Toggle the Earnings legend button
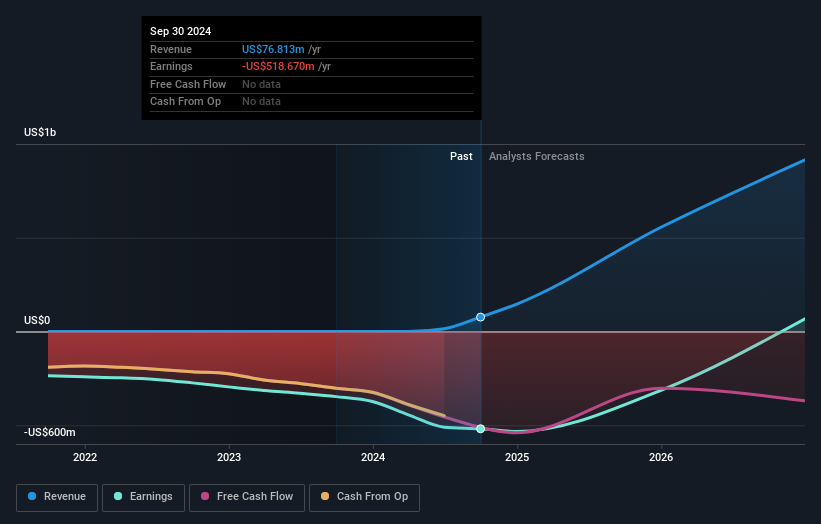This screenshot has height=524, width=821. [143, 497]
